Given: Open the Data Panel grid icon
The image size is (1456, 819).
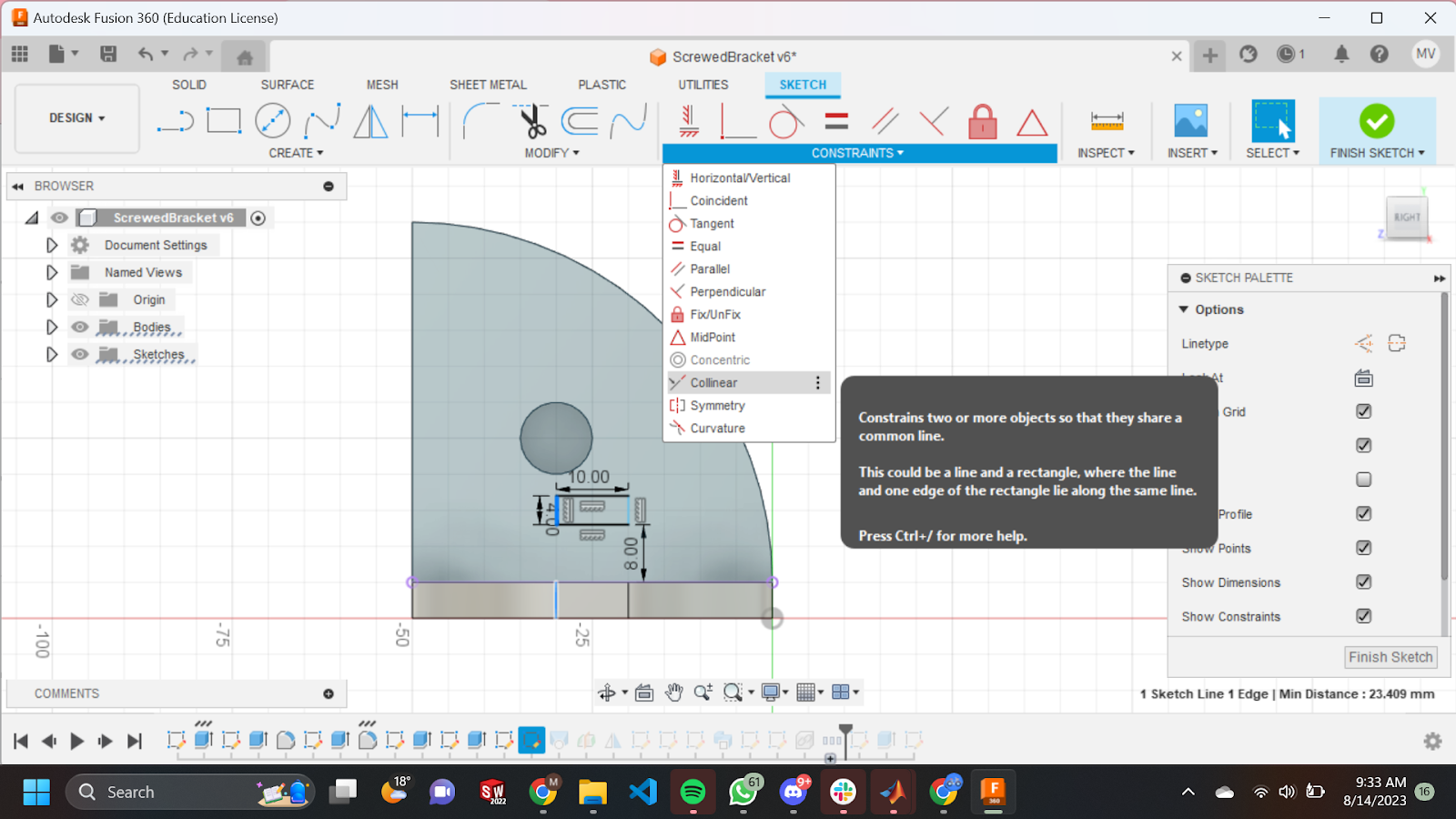Looking at the screenshot, I should pyautogui.click(x=20, y=55).
